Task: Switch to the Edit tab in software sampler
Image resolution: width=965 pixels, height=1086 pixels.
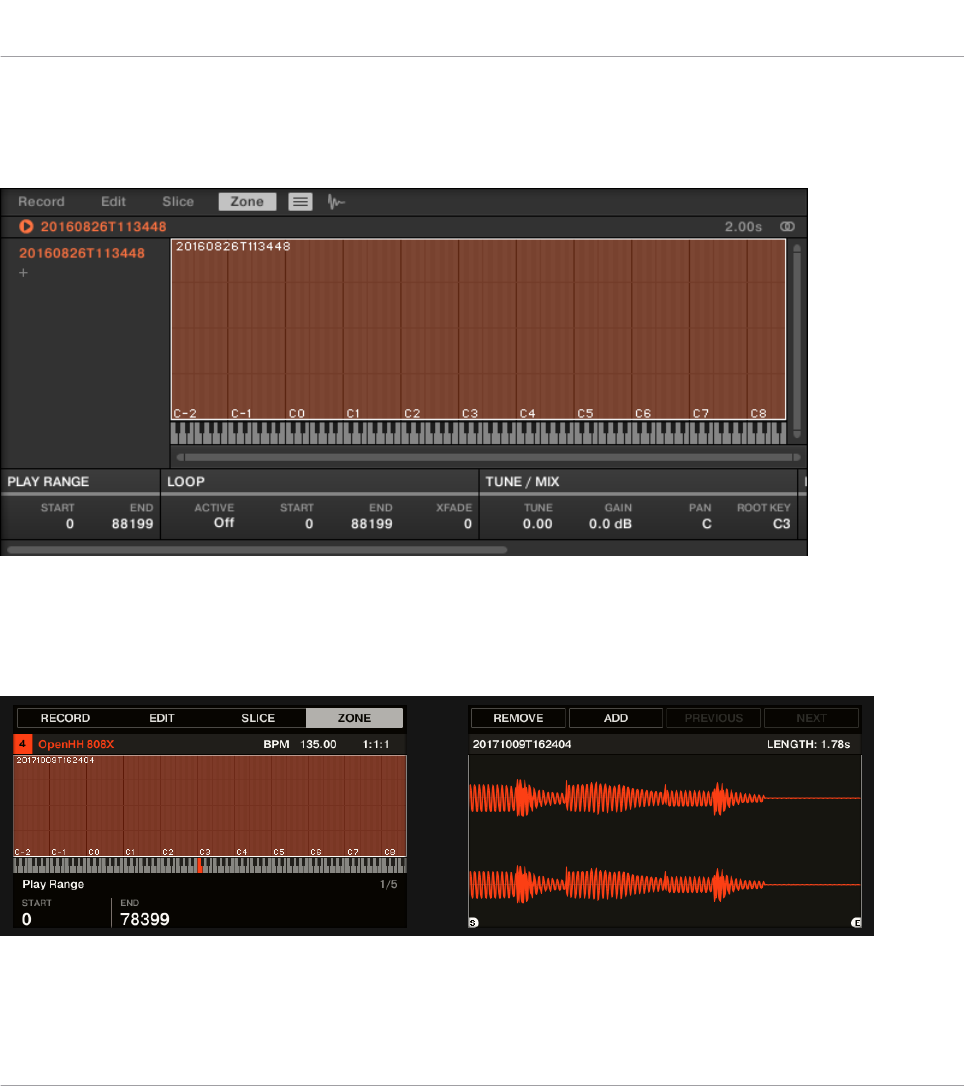Action: 113,202
